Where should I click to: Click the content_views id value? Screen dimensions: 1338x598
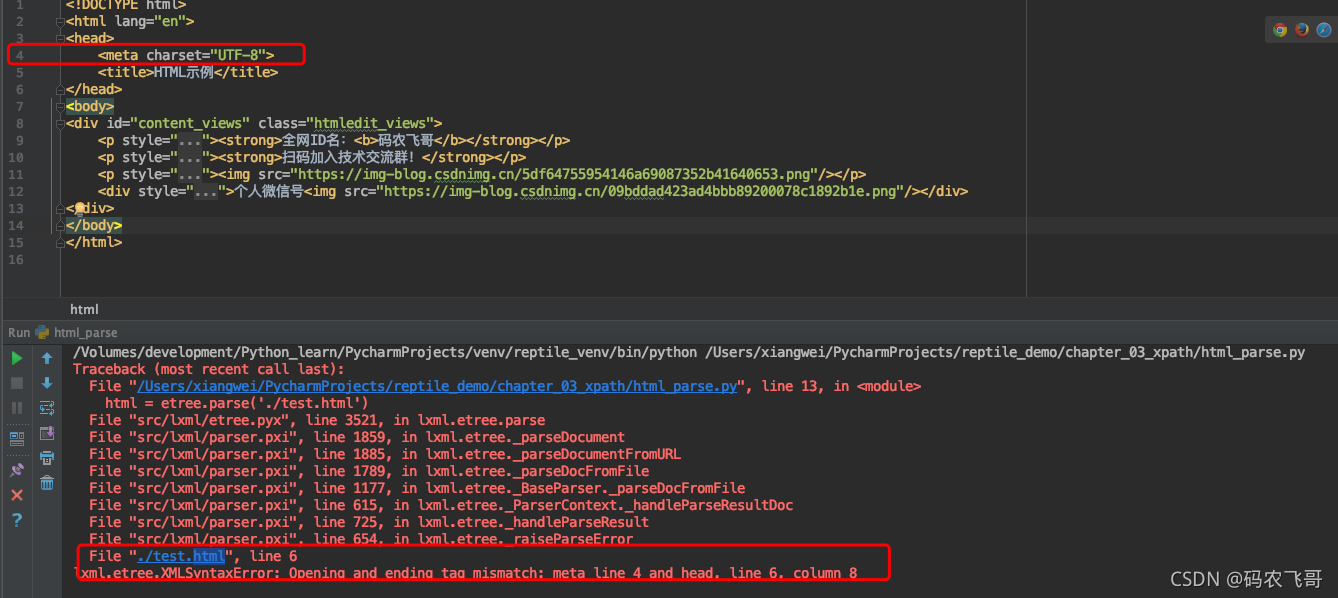point(190,123)
